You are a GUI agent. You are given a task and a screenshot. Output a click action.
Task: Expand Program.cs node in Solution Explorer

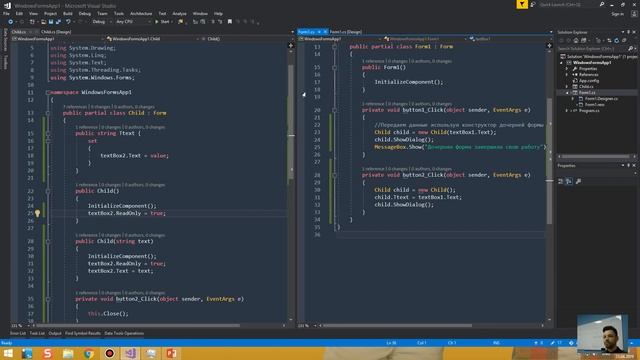[567, 111]
